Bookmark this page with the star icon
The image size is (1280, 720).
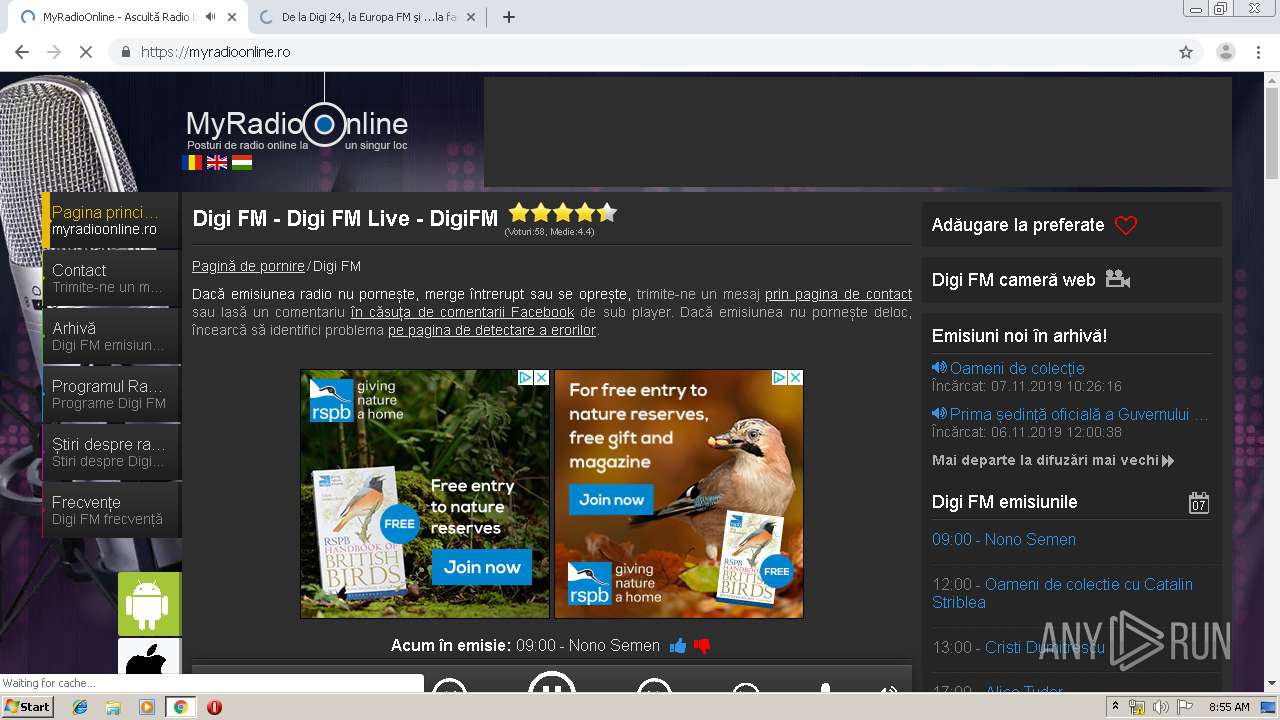(x=1186, y=52)
